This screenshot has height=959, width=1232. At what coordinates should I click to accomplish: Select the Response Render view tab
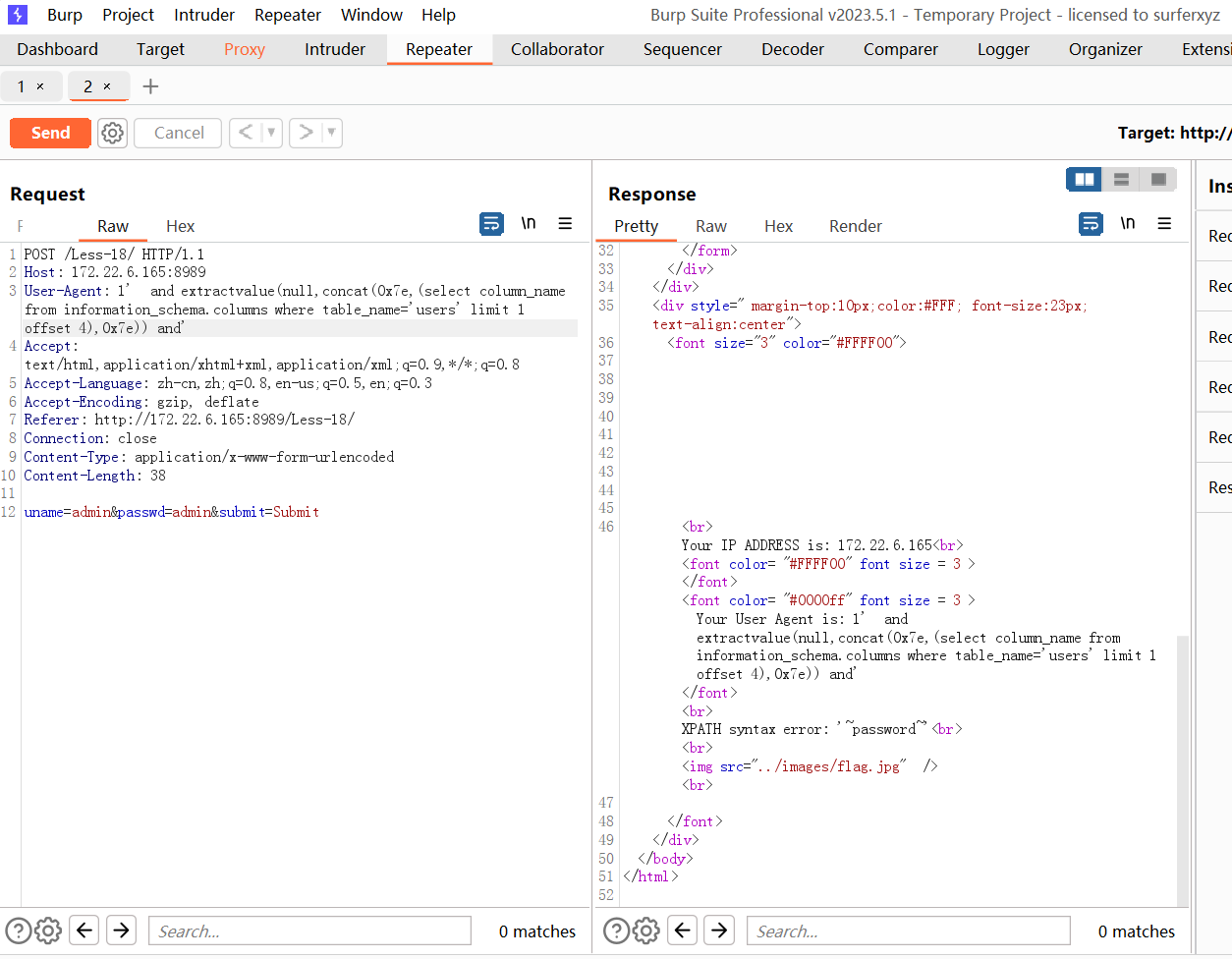click(856, 226)
